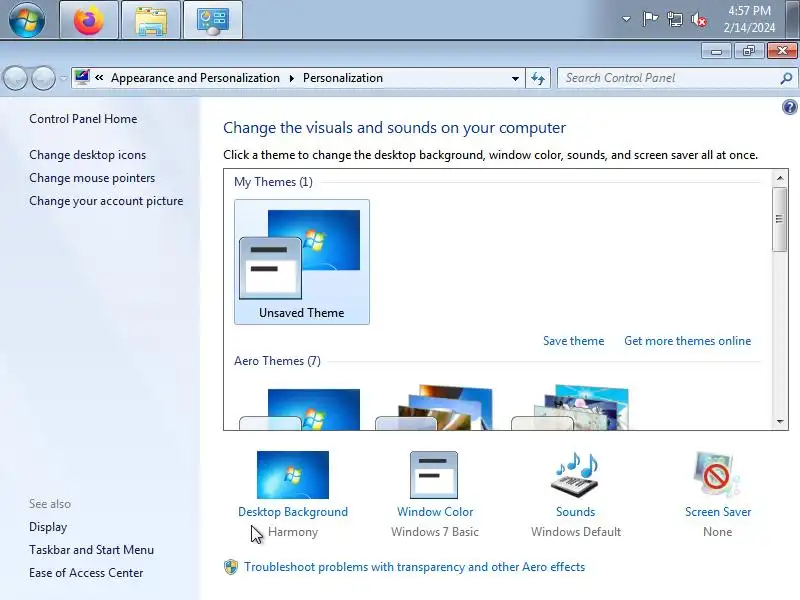Open Display under See also
Image resolution: width=800 pixels, height=600 pixels.
click(x=48, y=527)
